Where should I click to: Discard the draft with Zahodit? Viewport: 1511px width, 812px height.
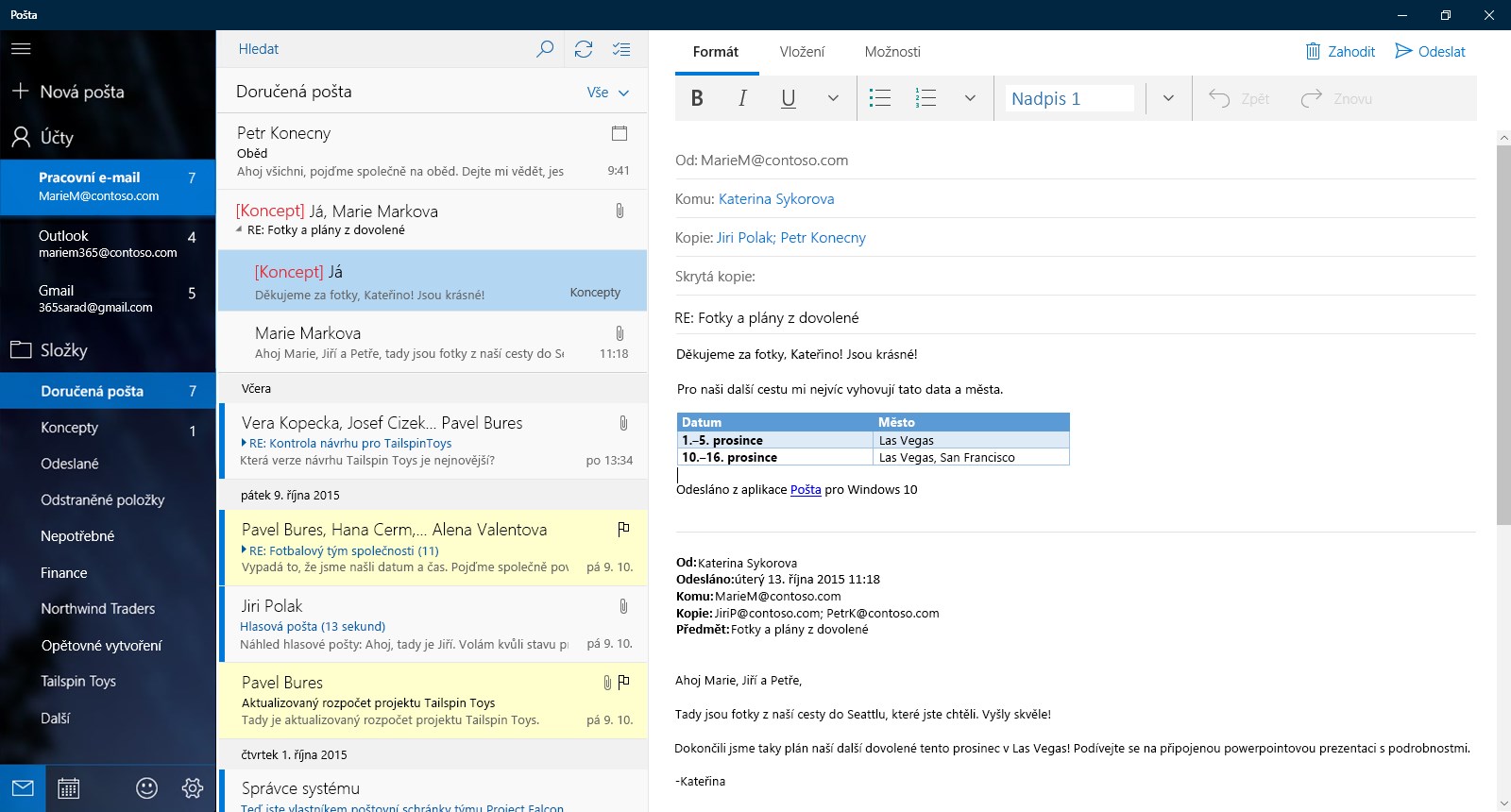tap(1340, 52)
